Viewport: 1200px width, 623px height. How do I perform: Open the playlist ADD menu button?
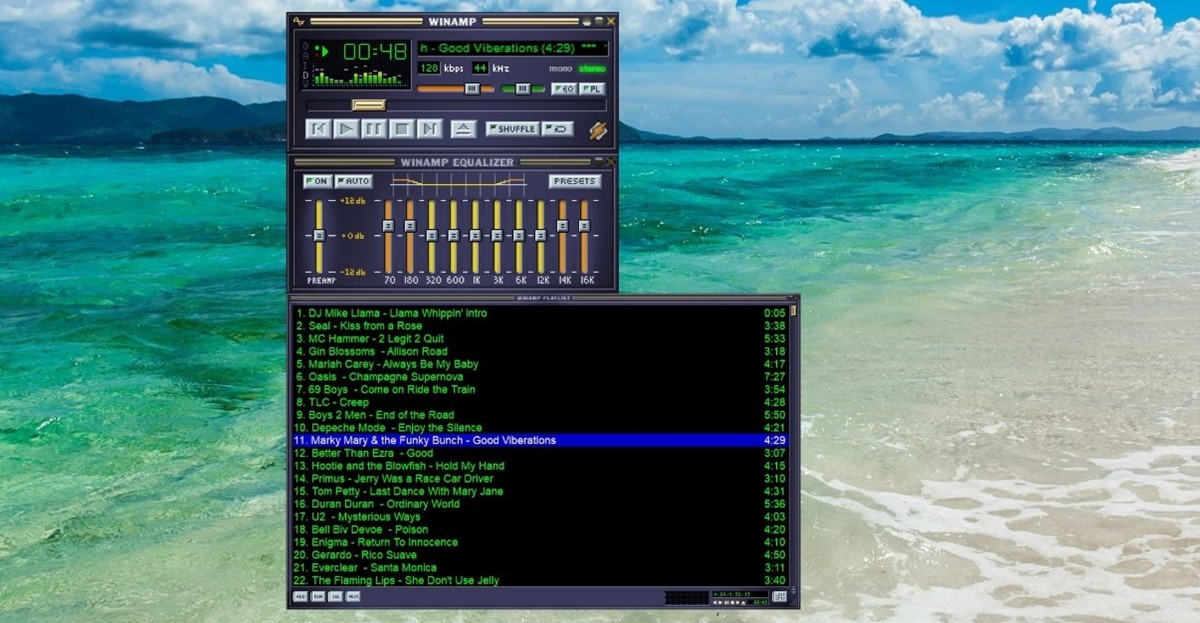300,597
